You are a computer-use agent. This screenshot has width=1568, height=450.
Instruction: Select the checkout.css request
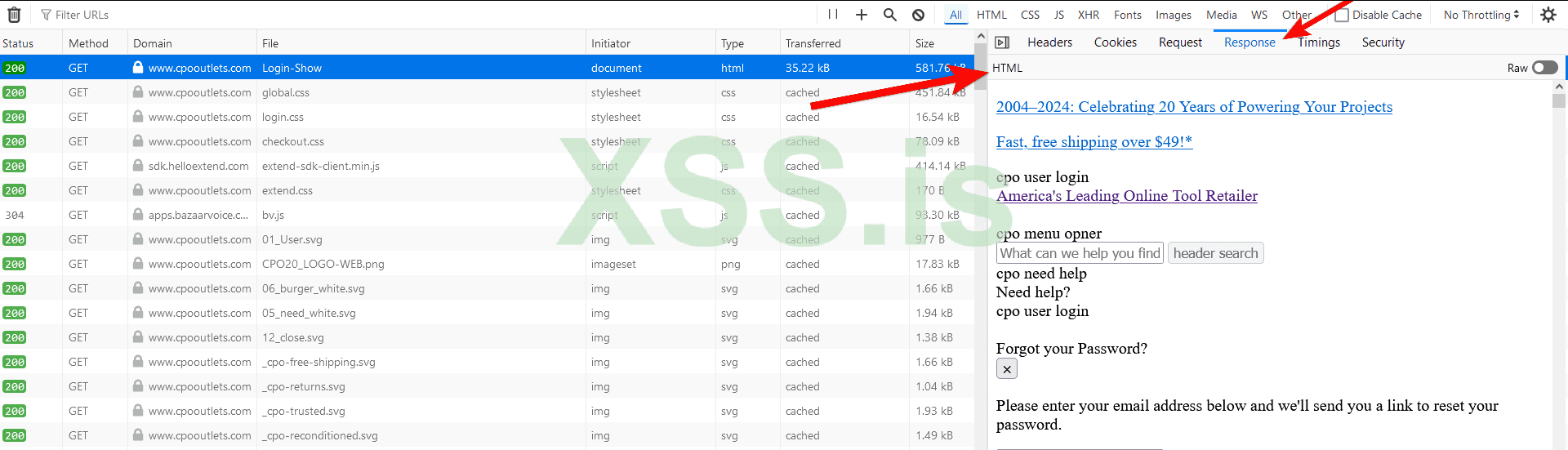click(488, 141)
